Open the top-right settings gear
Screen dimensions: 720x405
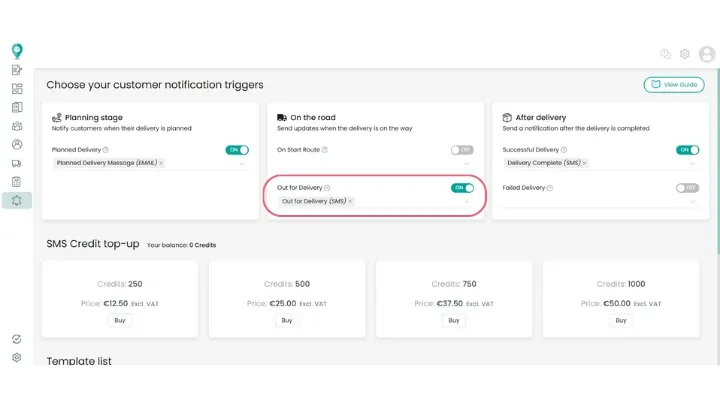[685, 54]
